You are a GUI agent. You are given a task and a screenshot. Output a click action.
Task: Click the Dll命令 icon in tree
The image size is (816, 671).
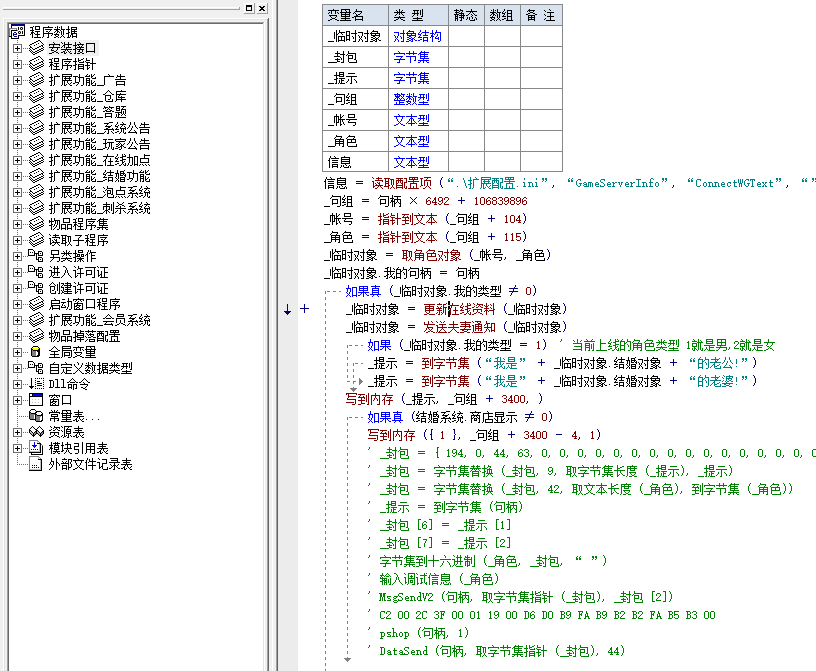(x=36, y=384)
